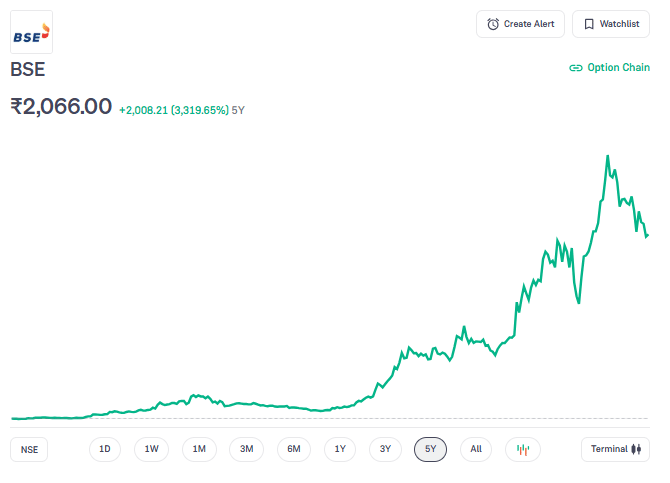Select the 1D time range

(104, 449)
